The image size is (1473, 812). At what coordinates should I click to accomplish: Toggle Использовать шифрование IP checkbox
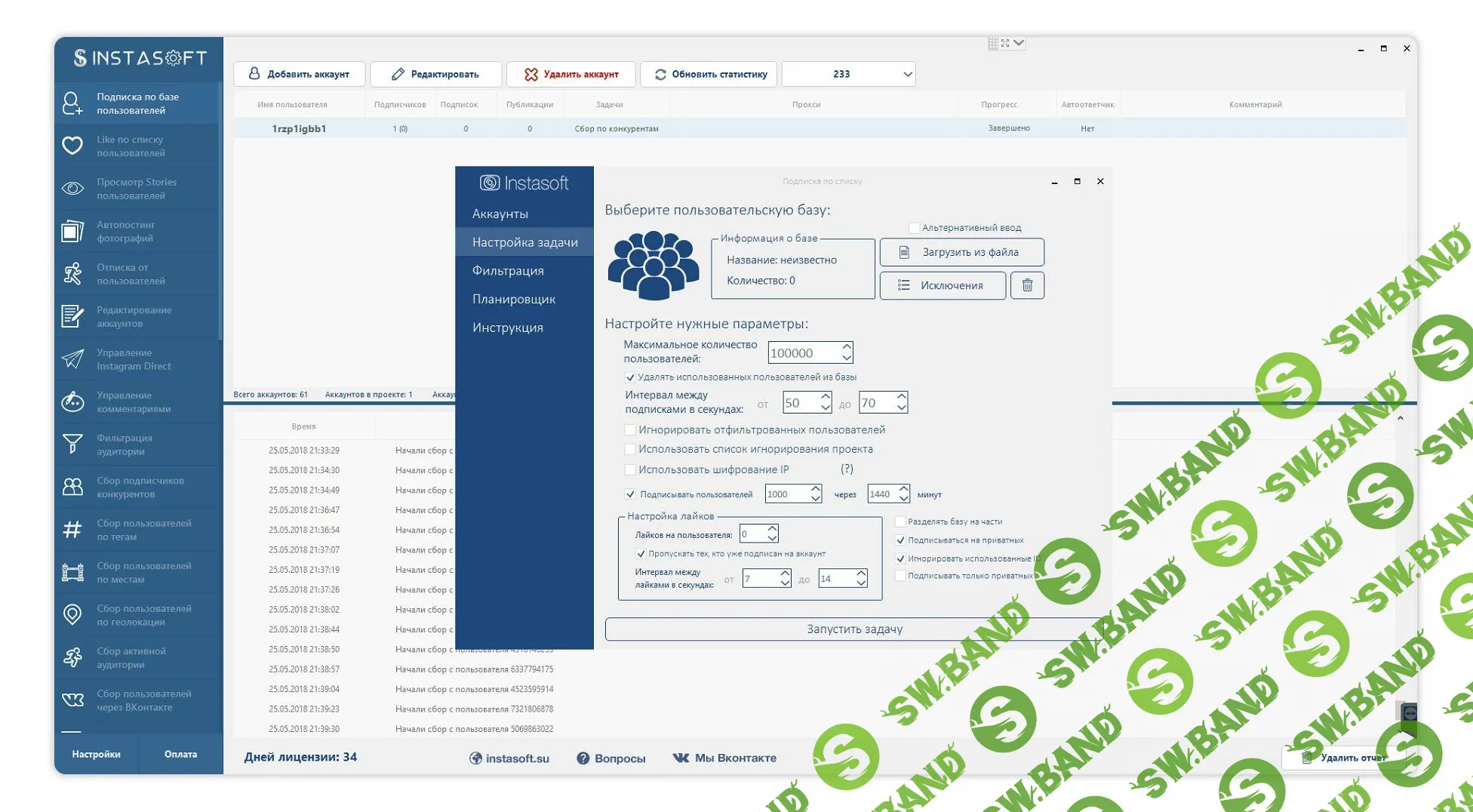[x=630, y=469]
